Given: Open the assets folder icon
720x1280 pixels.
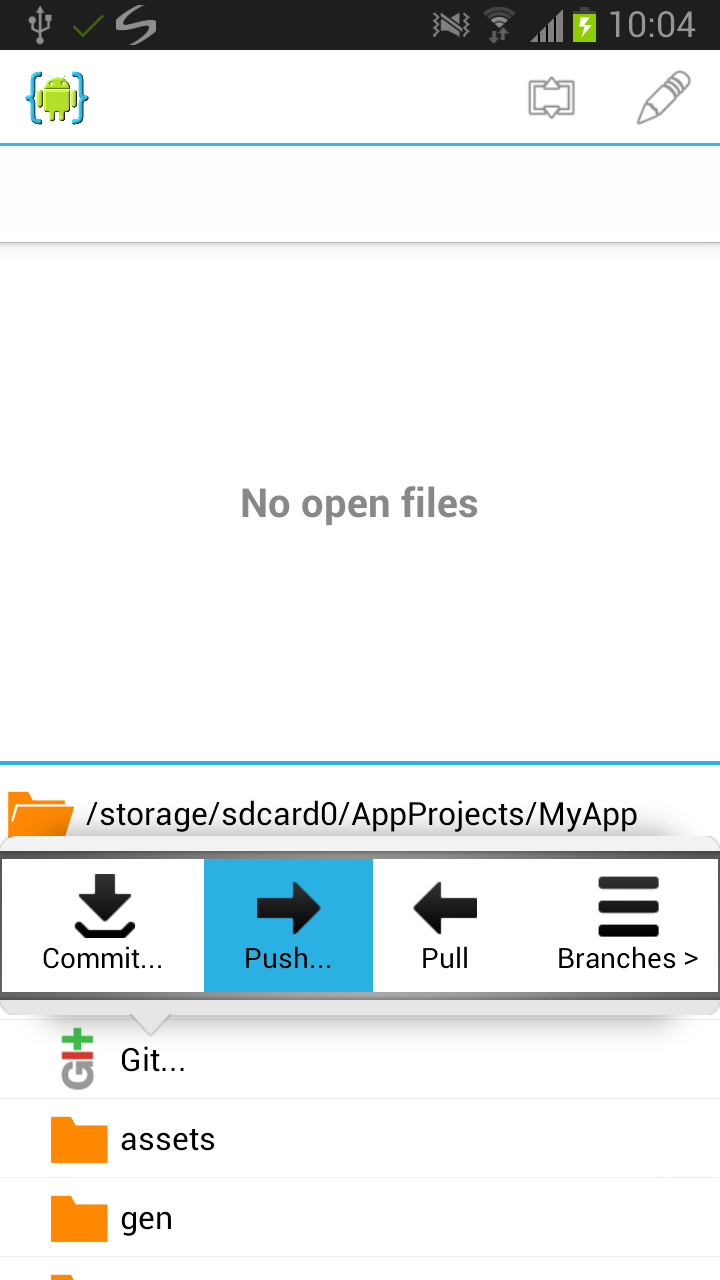Looking at the screenshot, I should (79, 1140).
